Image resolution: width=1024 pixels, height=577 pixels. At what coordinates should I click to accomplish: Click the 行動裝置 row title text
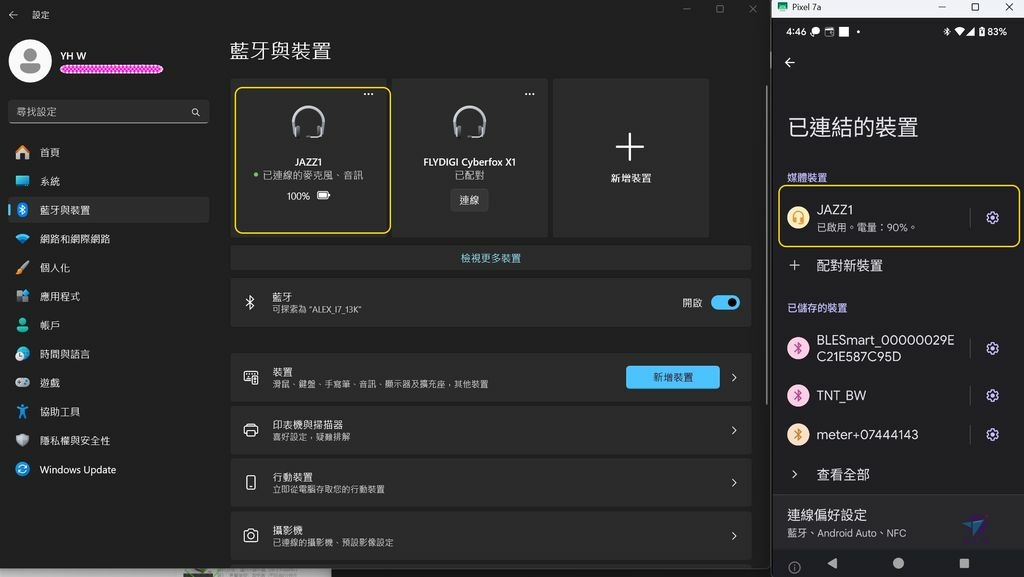(293, 477)
